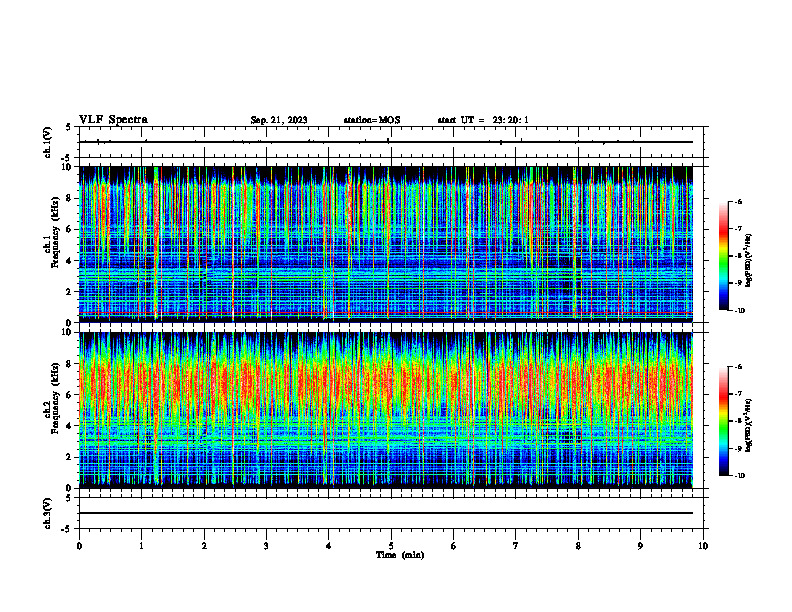Screen dimensions: 792x612
Task: Click the "Time (min)" axis label
Action: (x=400, y=555)
